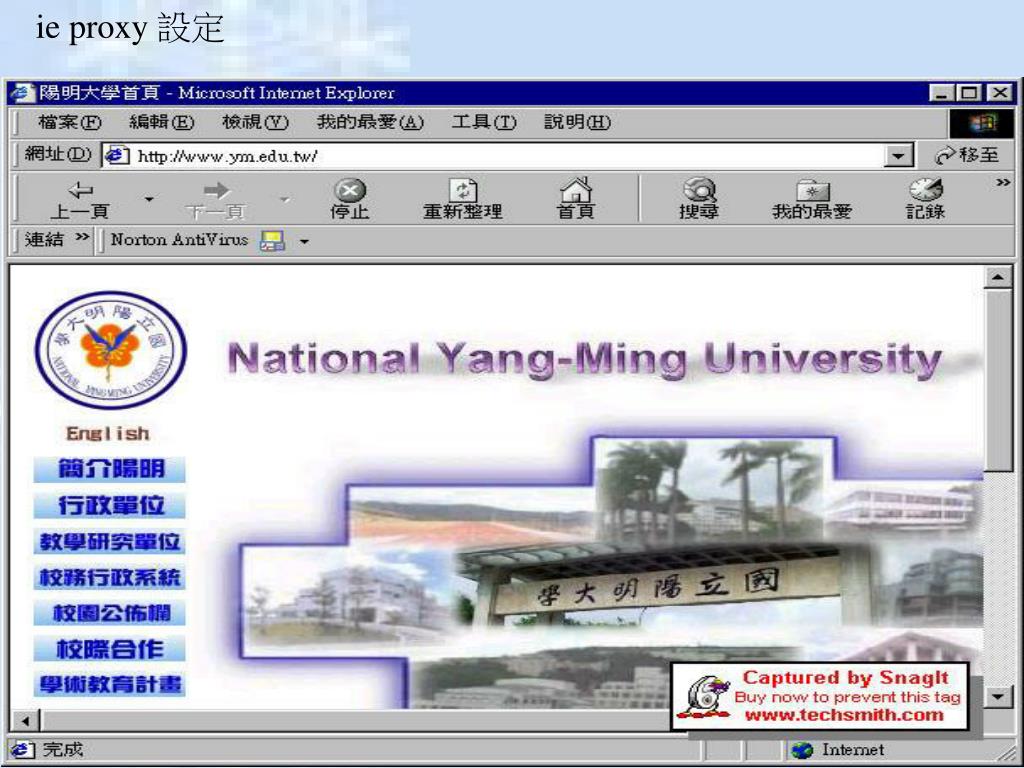This screenshot has width=1024, height=768.
Task: Open the 我的最愛 favorites toolbar icon
Action: pos(812,191)
